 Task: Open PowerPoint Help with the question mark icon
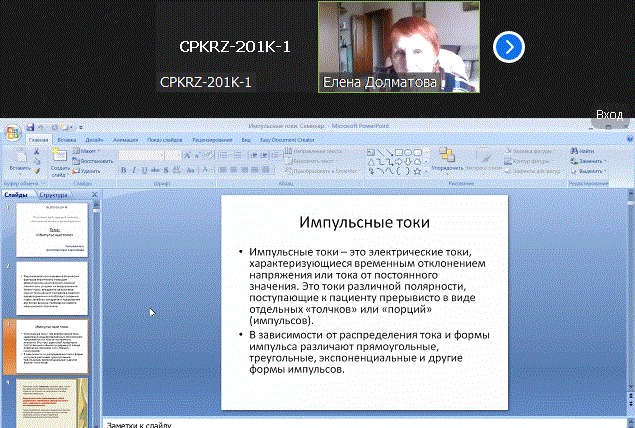point(630,139)
